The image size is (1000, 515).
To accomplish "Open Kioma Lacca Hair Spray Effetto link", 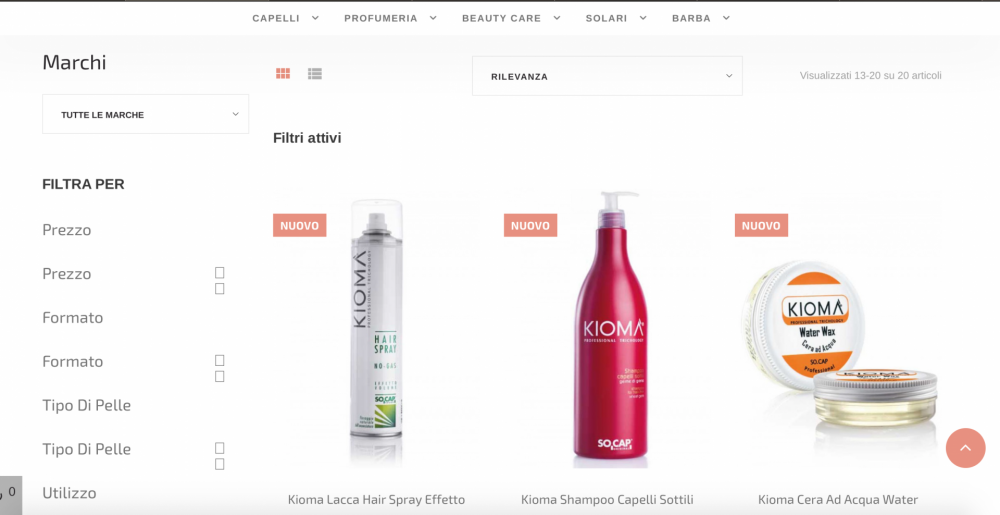I will (376, 500).
